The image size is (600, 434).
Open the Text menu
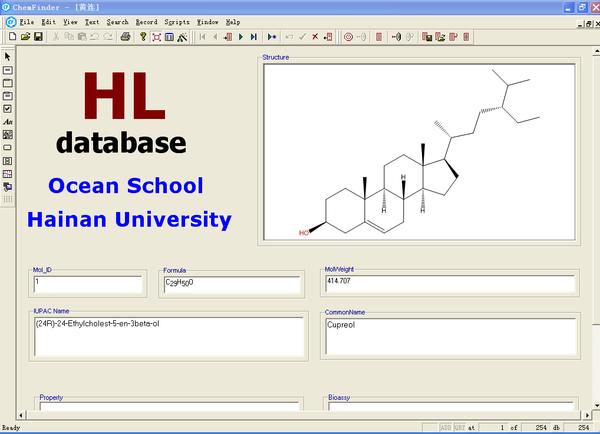[x=92, y=22]
